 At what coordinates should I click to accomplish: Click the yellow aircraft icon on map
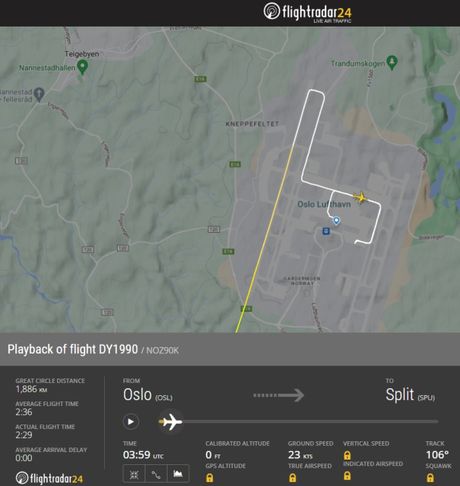360,197
